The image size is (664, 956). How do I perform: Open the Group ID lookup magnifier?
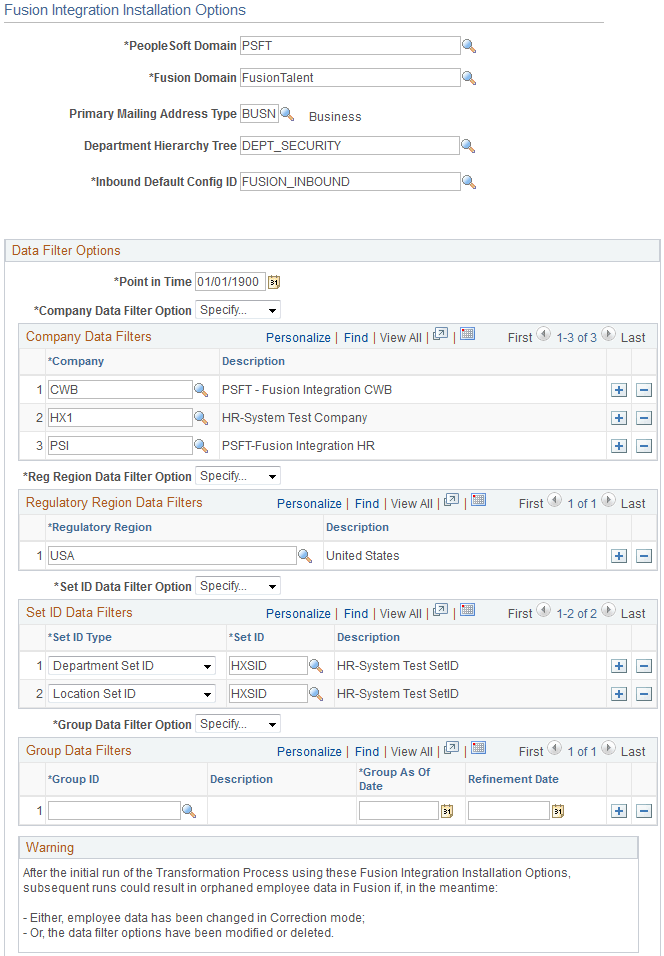(x=189, y=810)
